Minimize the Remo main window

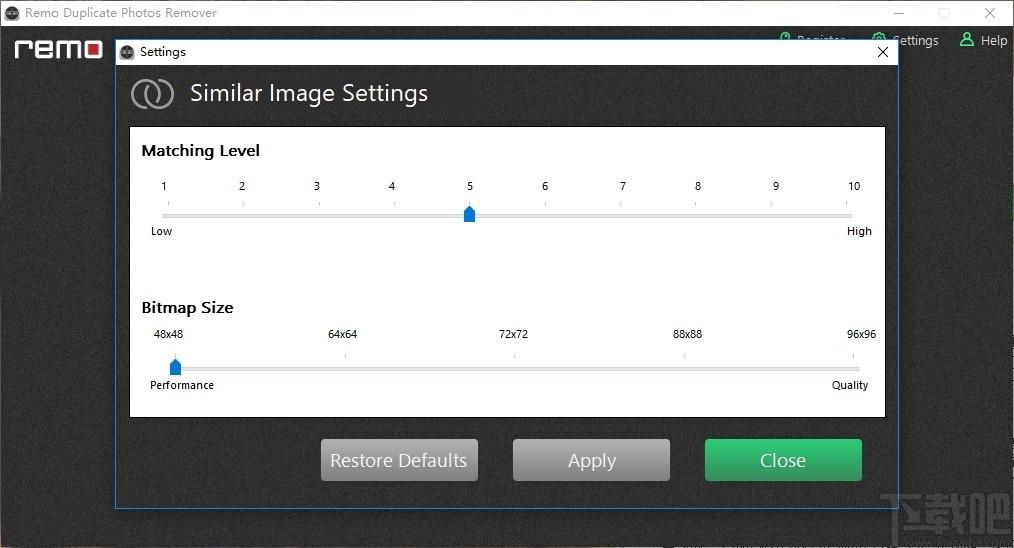pos(899,13)
